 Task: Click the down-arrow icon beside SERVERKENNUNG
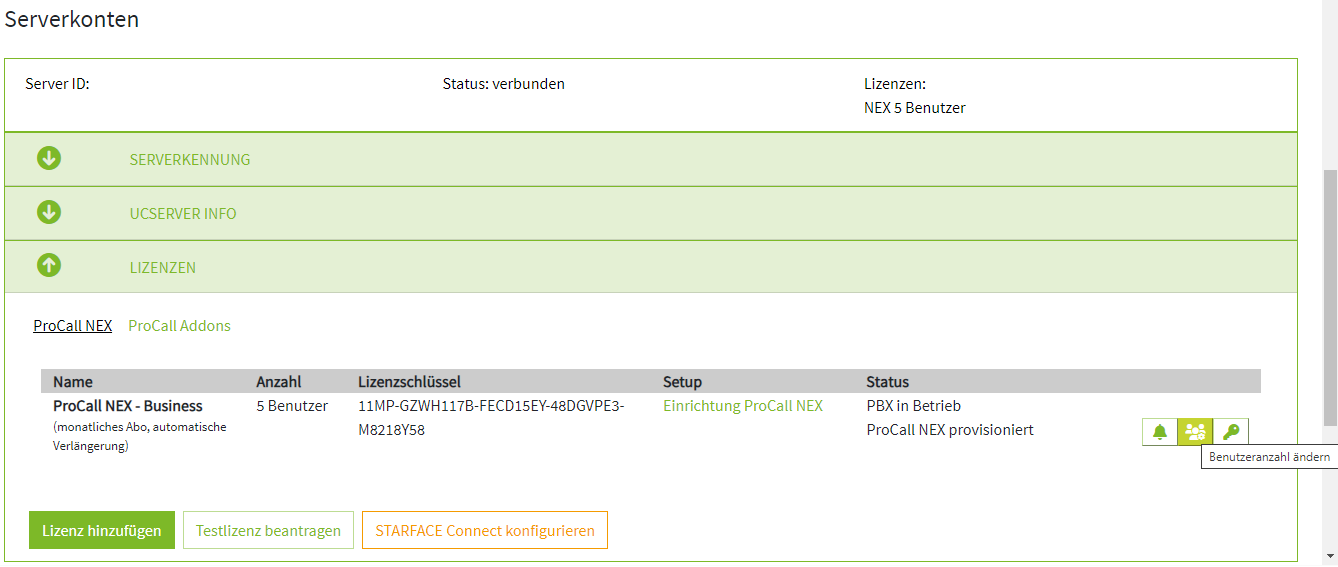tap(49, 159)
